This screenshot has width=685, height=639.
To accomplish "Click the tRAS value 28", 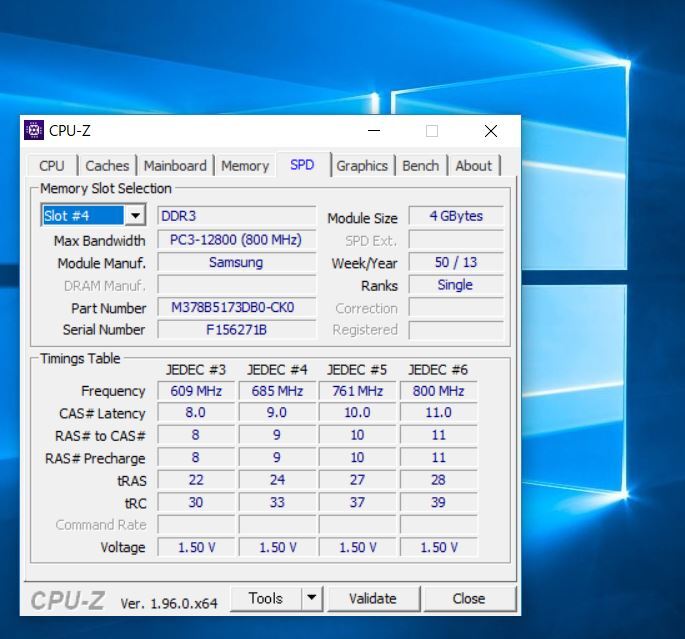I will (439, 480).
